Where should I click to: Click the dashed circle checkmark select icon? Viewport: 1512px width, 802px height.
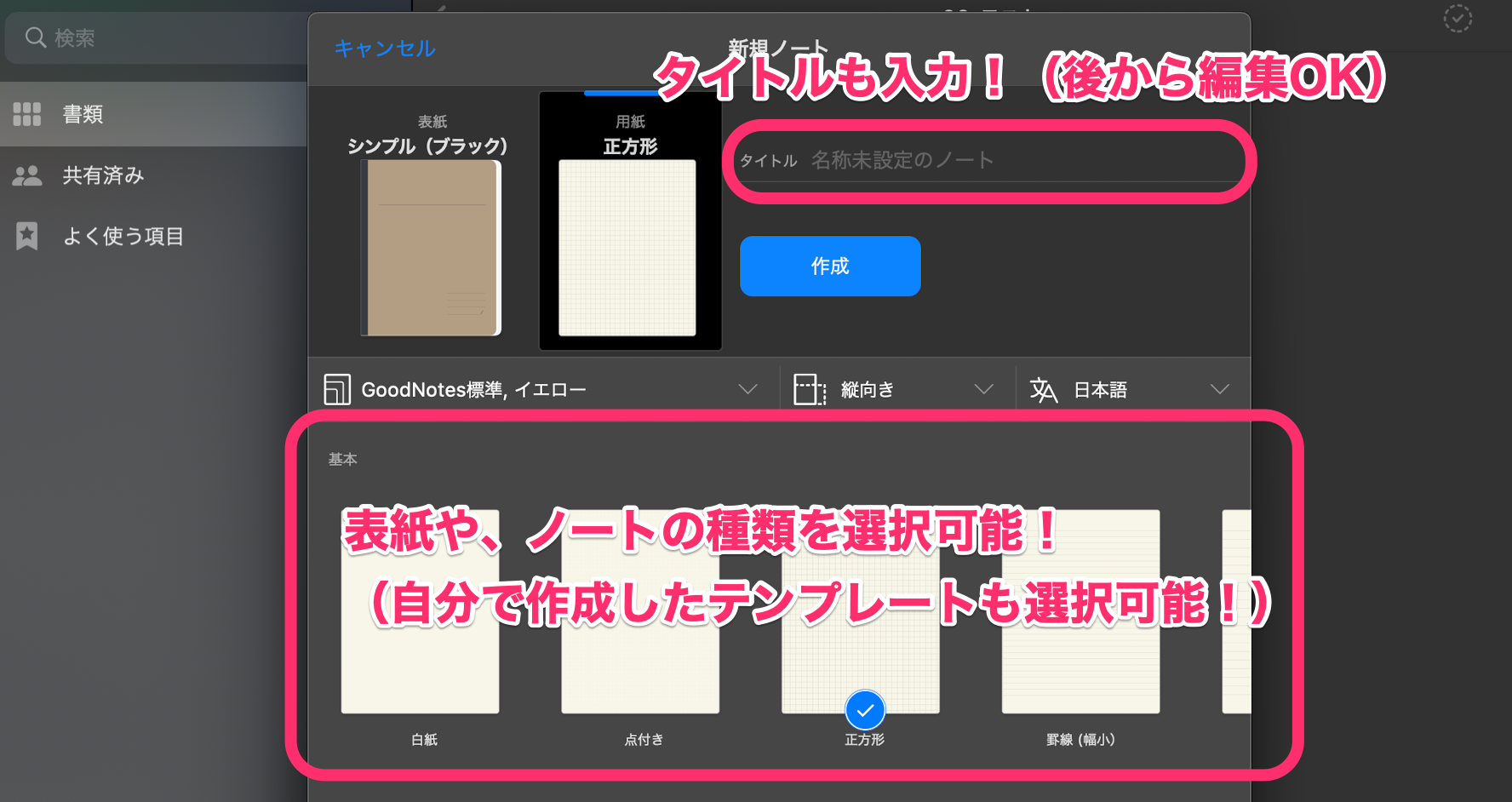tap(1458, 18)
